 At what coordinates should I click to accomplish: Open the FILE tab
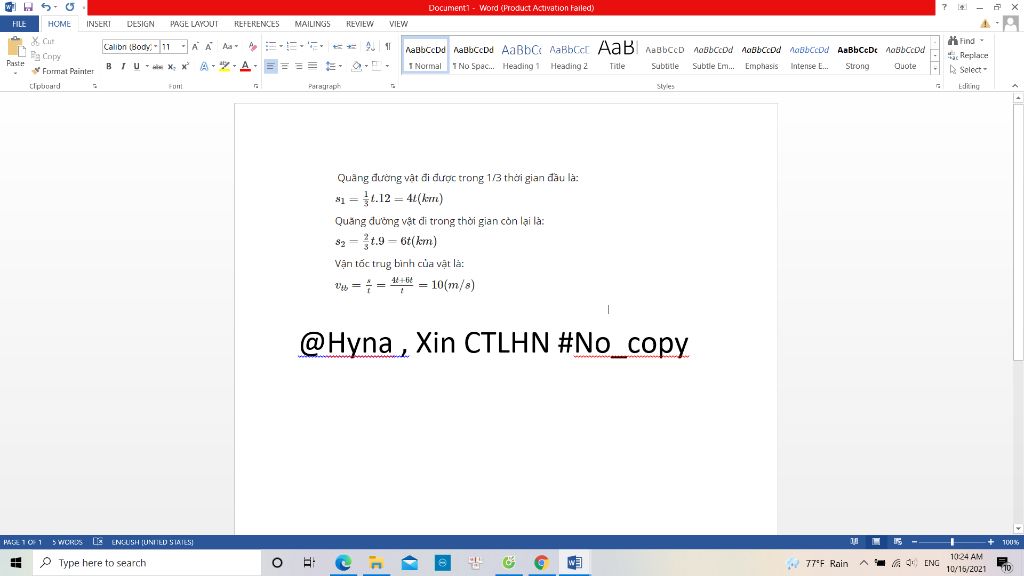[x=20, y=24]
